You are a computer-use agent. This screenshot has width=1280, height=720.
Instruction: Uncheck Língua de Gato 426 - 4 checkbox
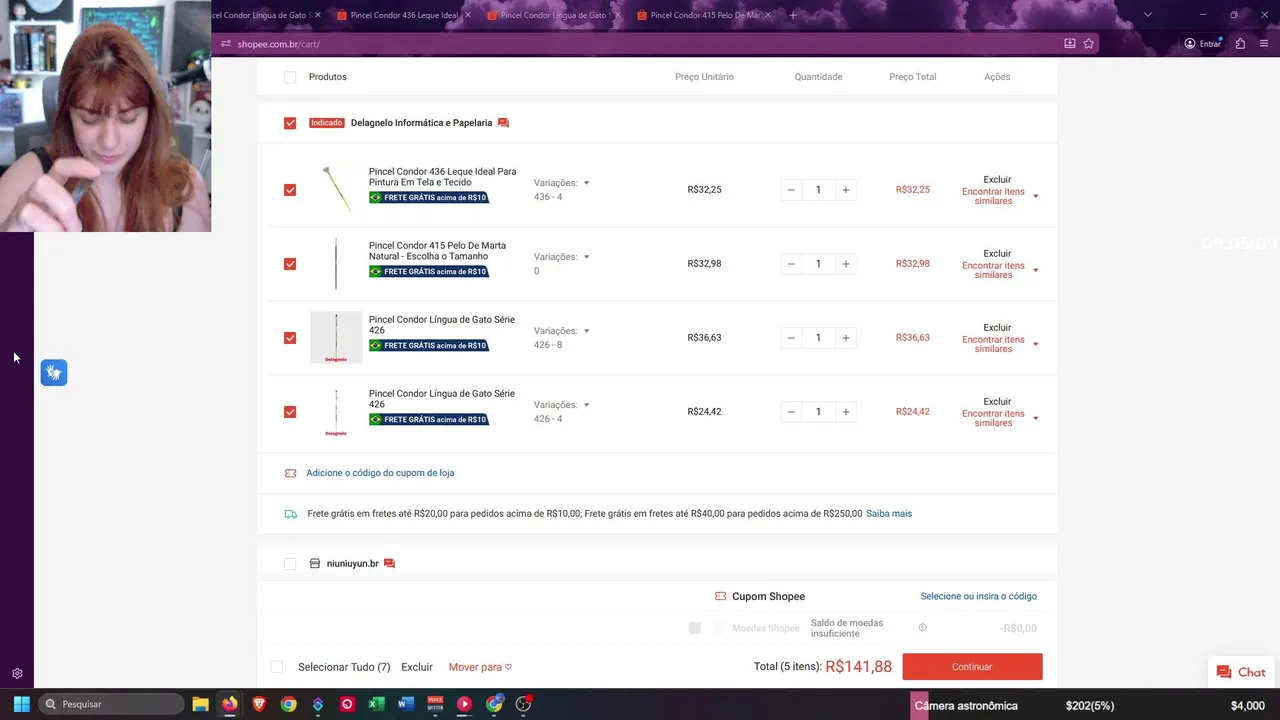290,412
